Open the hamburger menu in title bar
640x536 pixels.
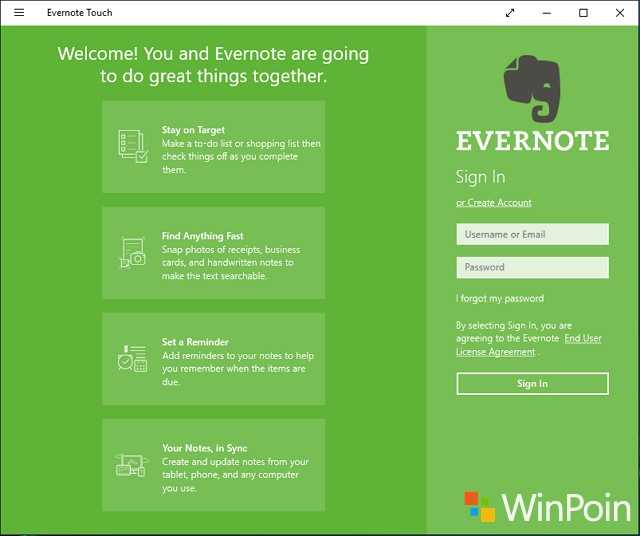coord(19,13)
